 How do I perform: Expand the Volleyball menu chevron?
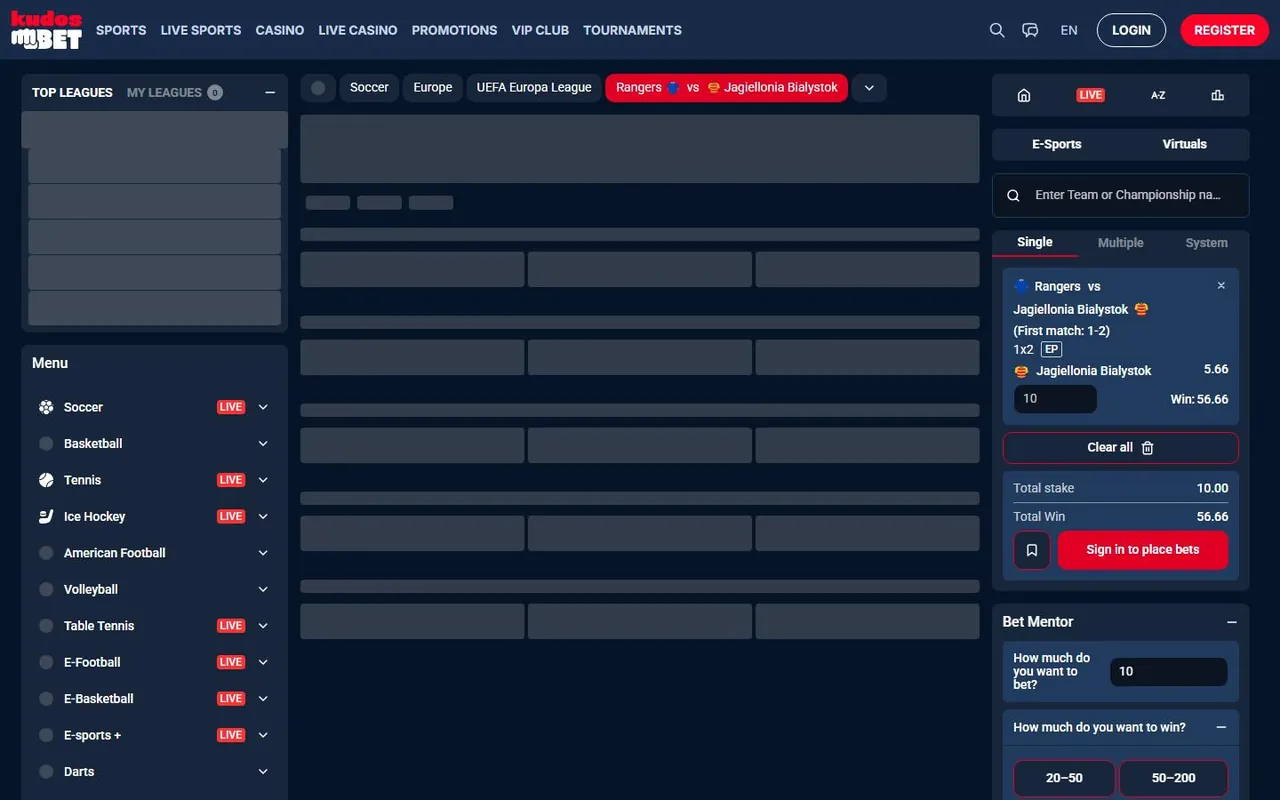click(263, 589)
